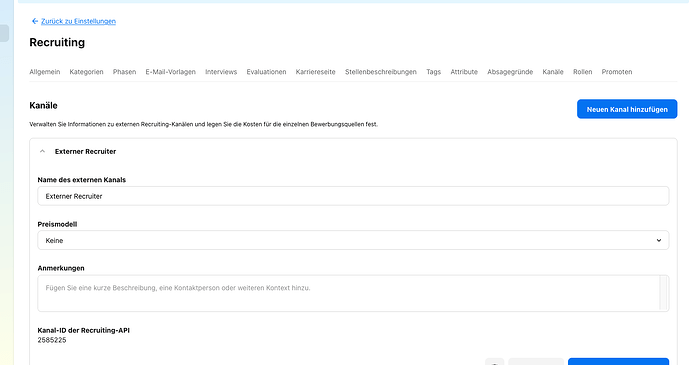
Task: Switch to the Evaluationen tab
Action: point(266,72)
